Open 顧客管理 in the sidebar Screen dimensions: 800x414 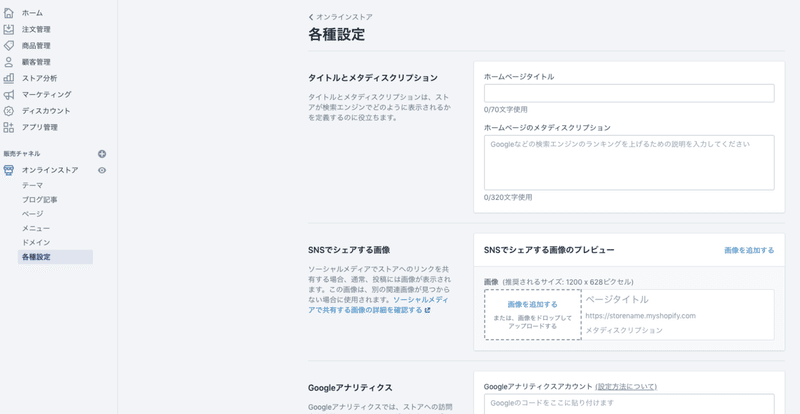pos(36,62)
